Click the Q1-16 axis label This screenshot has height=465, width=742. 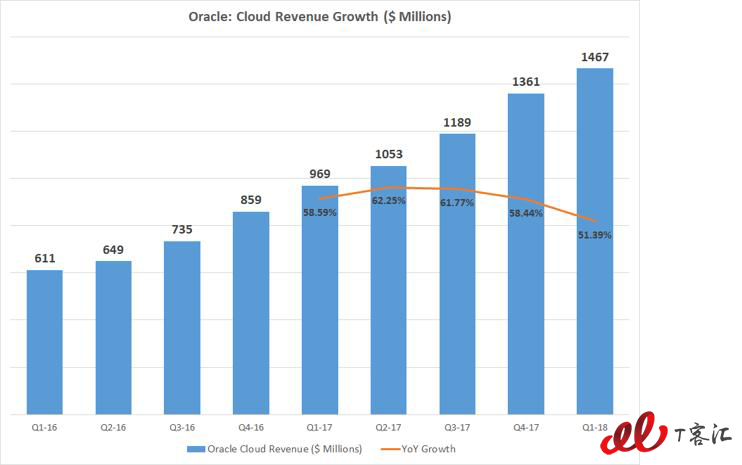tap(44, 428)
